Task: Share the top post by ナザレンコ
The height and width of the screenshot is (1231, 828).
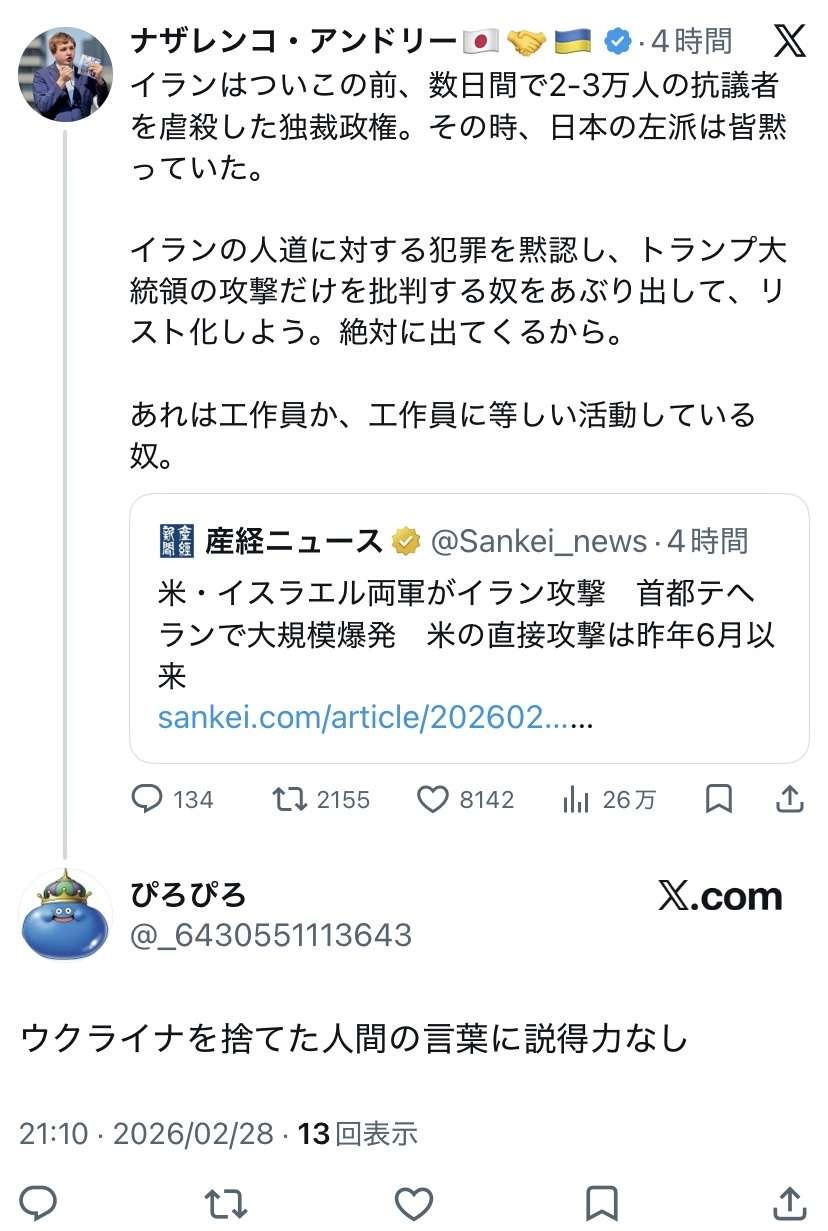Action: click(790, 799)
